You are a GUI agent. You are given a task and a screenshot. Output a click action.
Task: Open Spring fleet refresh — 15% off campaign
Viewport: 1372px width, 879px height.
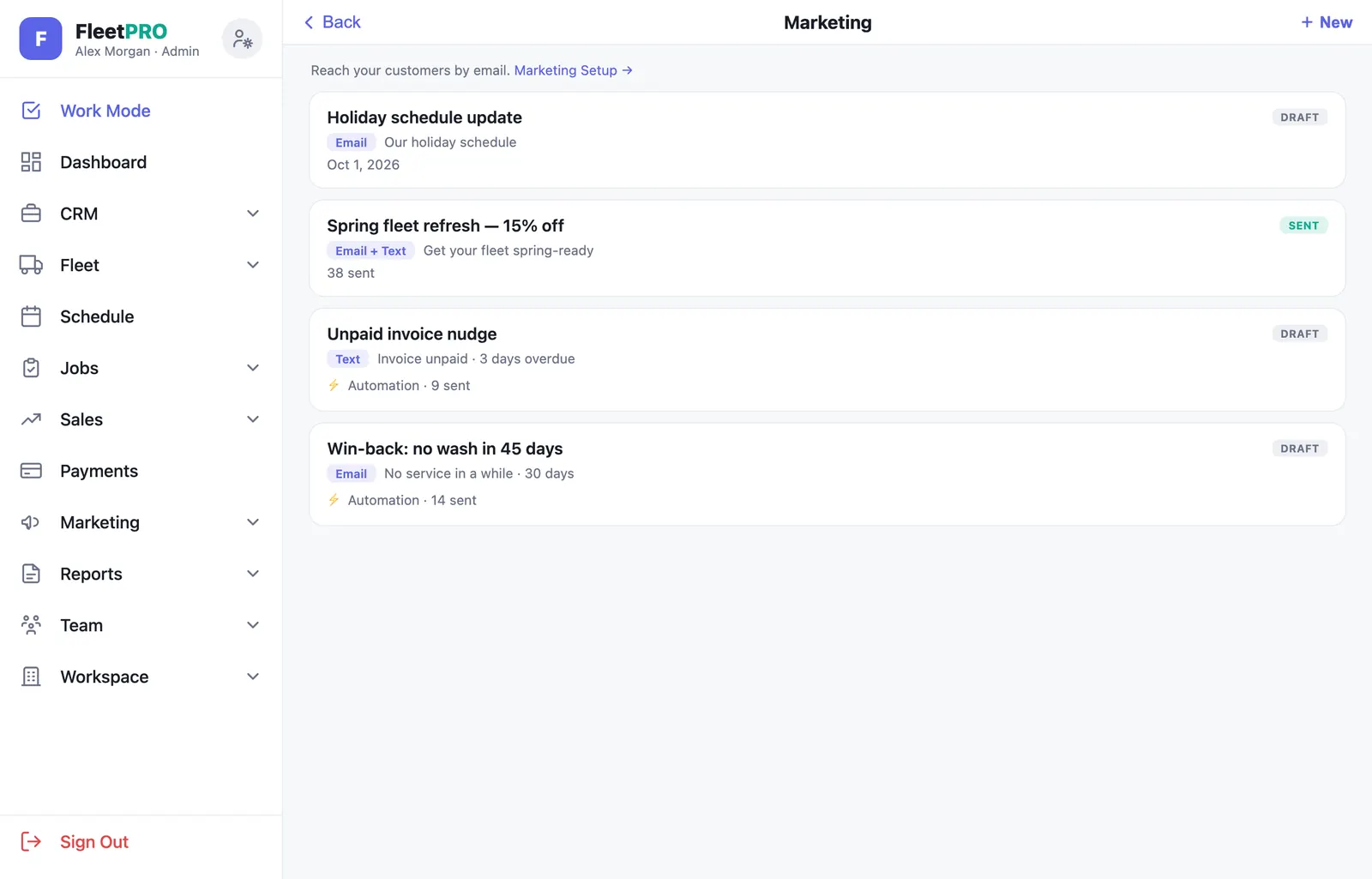pyautogui.click(x=827, y=248)
